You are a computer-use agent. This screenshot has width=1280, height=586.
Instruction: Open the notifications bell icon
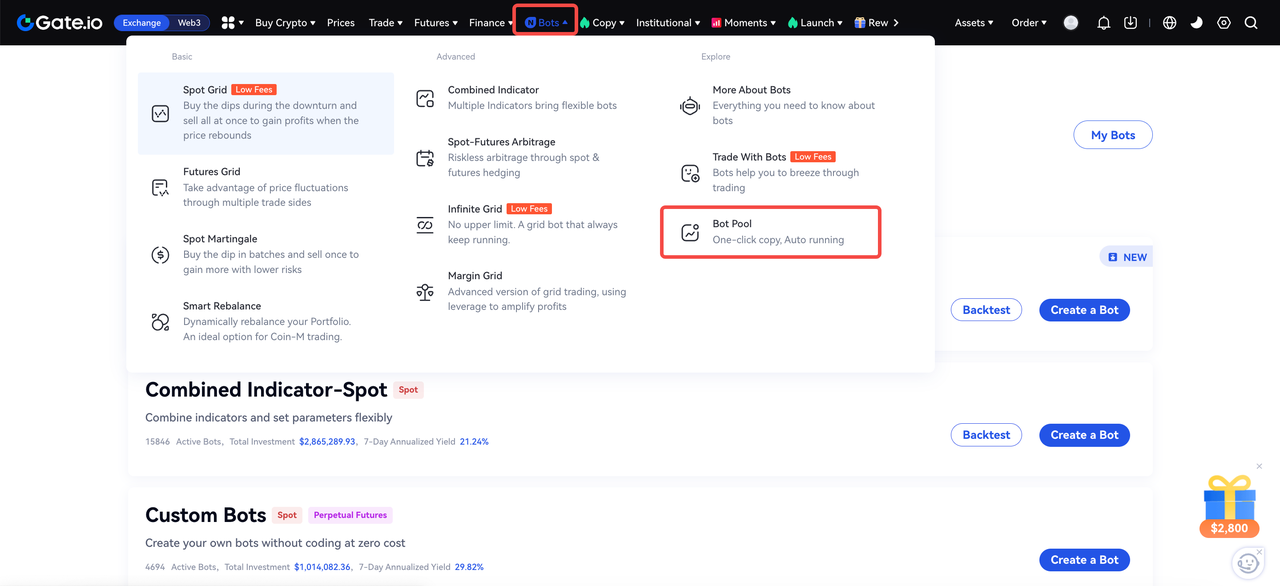pyautogui.click(x=1104, y=23)
